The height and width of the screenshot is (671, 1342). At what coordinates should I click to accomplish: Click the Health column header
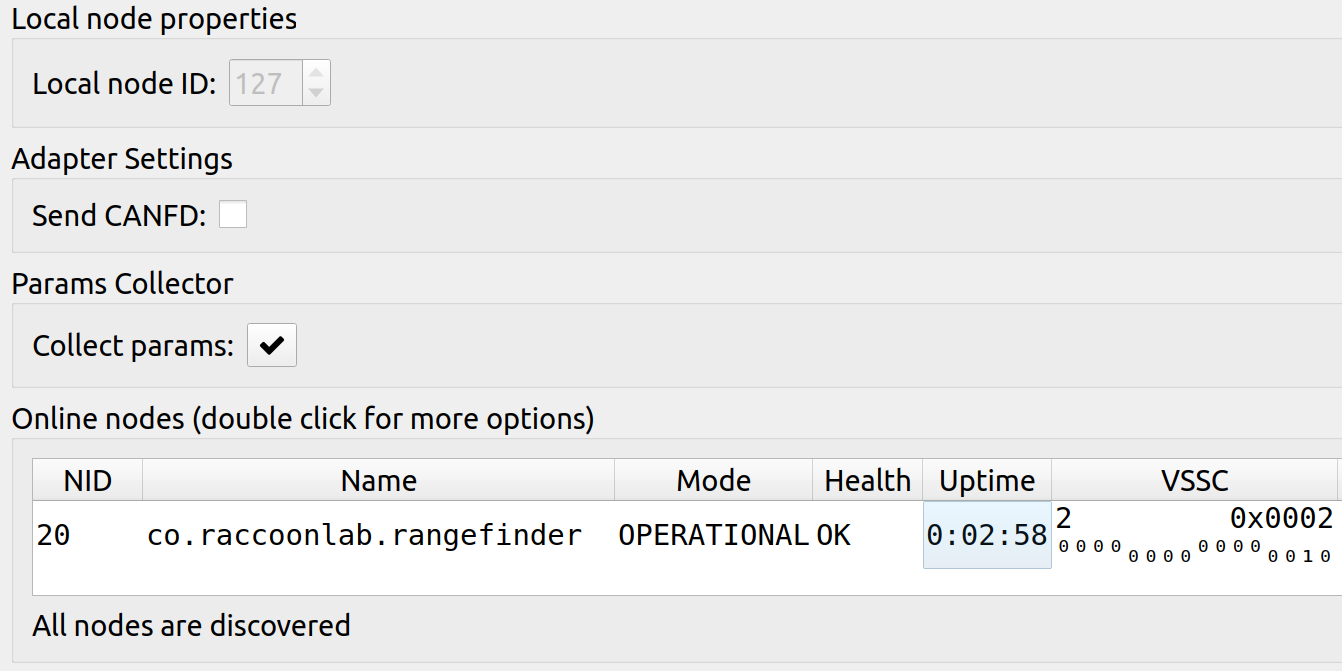[x=868, y=481]
